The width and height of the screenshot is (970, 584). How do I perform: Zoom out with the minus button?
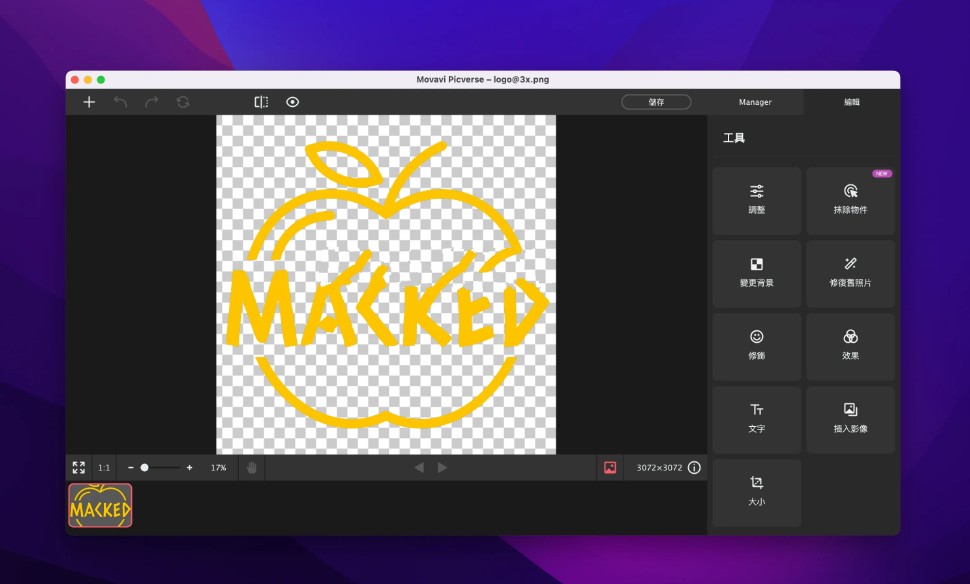(131, 468)
